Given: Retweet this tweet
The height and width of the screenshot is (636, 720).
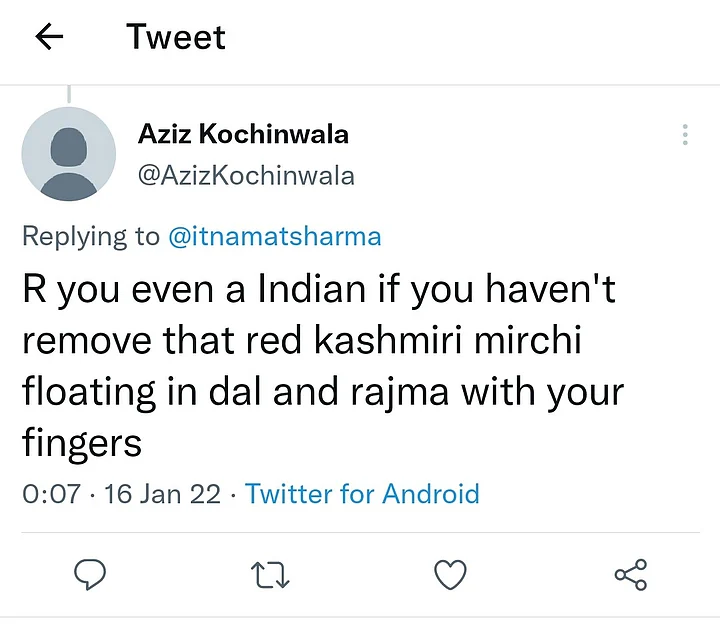Looking at the screenshot, I should pyautogui.click(x=271, y=574).
